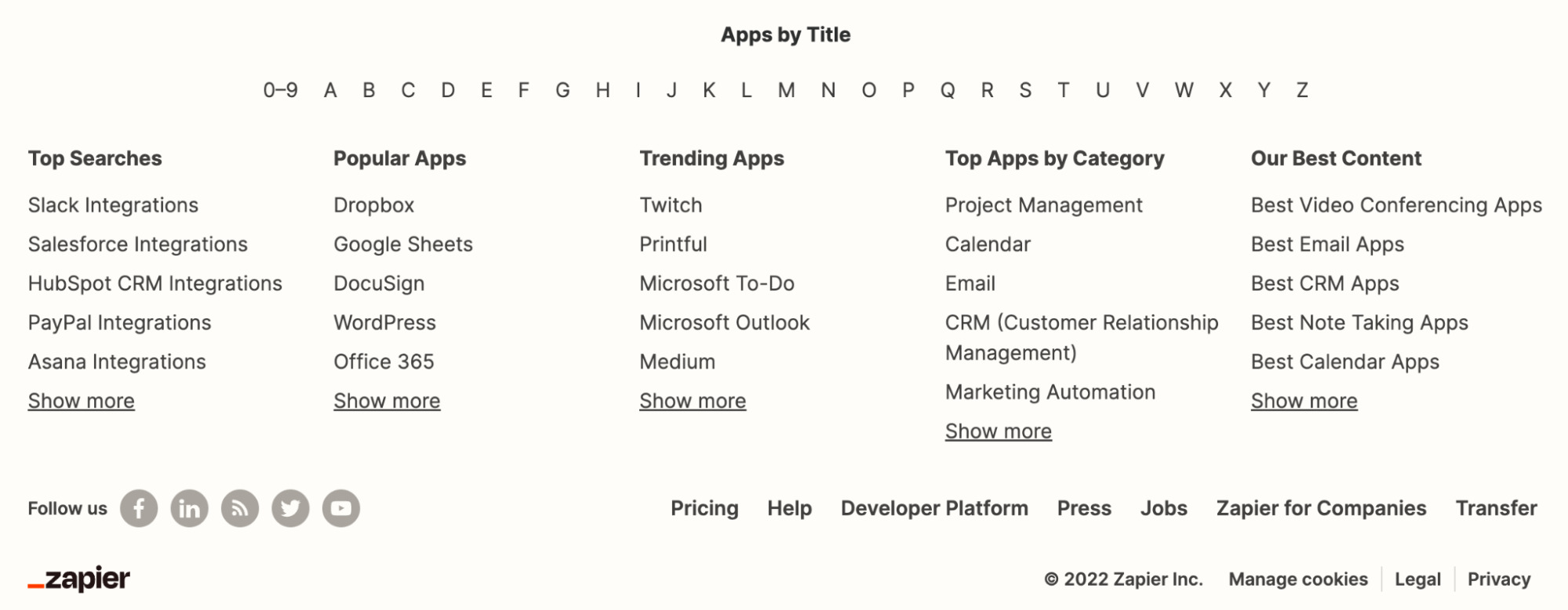Visit Zapier's Twitter profile
This screenshot has width=1568, height=610.
(289, 508)
